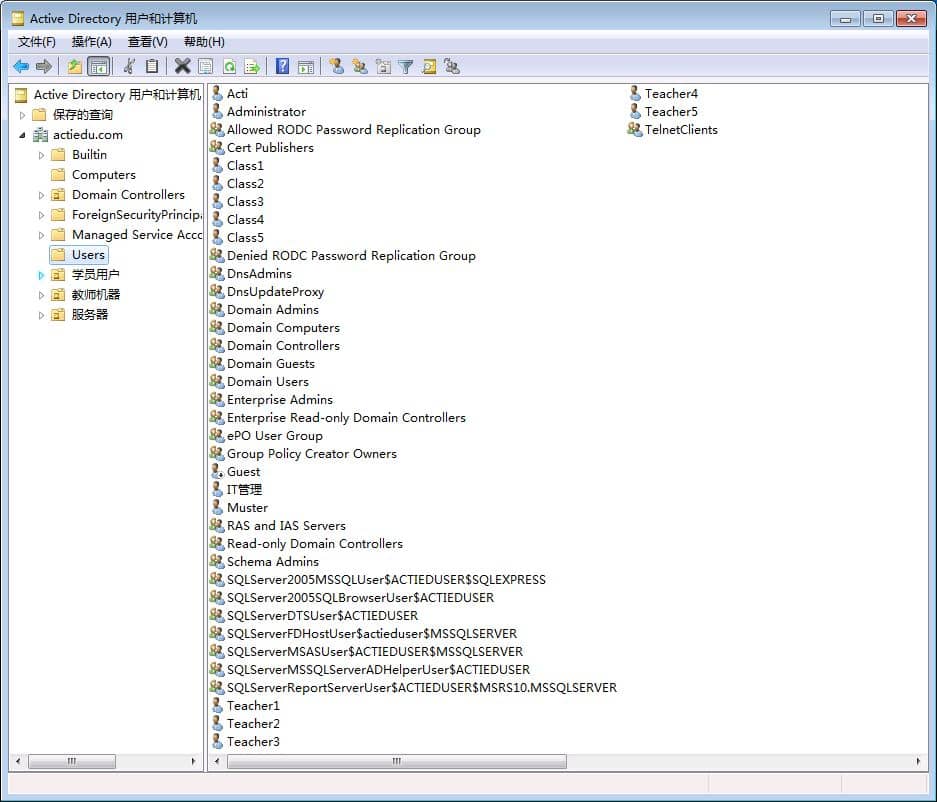937x802 pixels.
Task: Select the IT管理 user
Action: pyautogui.click(x=244, y=489)
